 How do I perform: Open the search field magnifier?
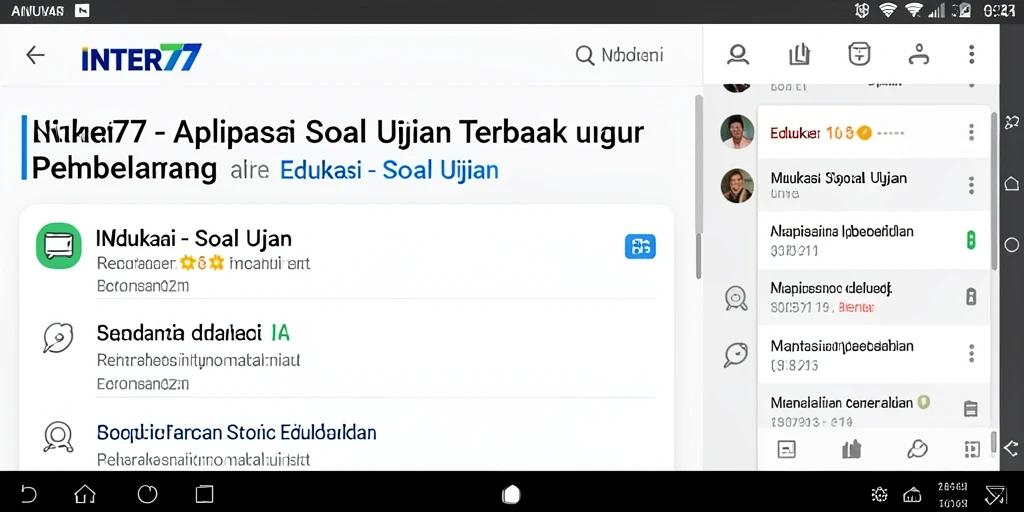tap(584, 56)
